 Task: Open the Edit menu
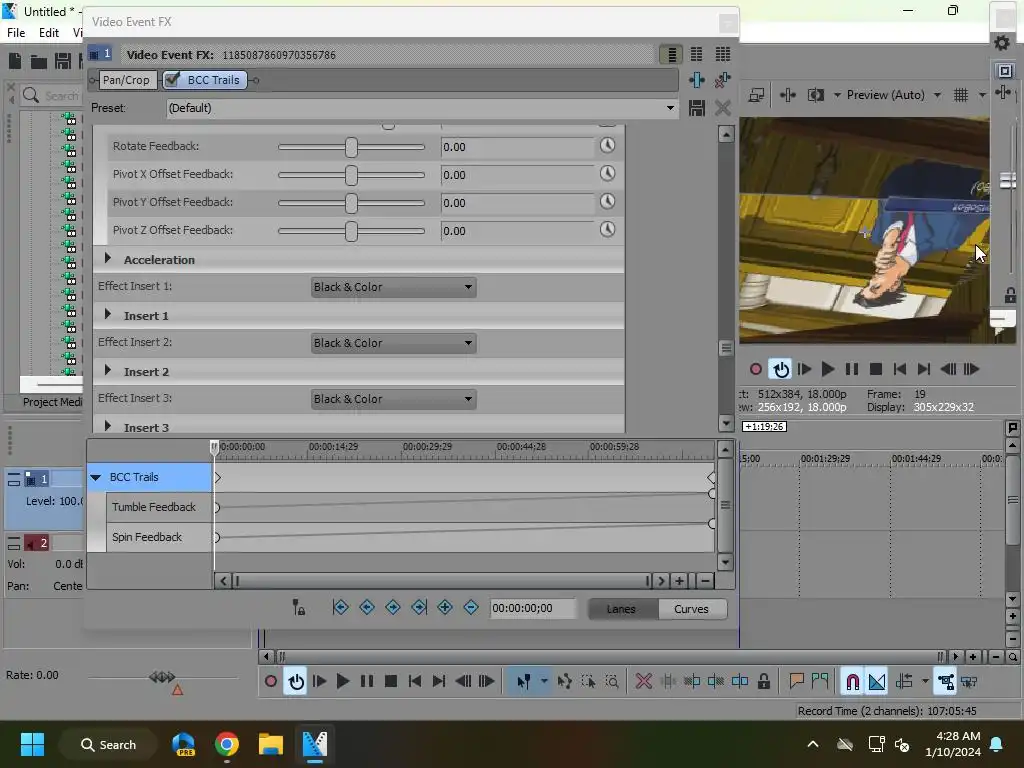pos(49,33)
